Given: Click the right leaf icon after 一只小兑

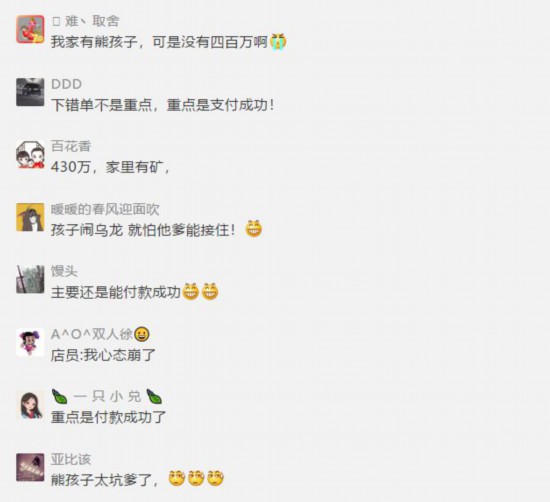Looking at the screenshot, I should click(154, 396).
